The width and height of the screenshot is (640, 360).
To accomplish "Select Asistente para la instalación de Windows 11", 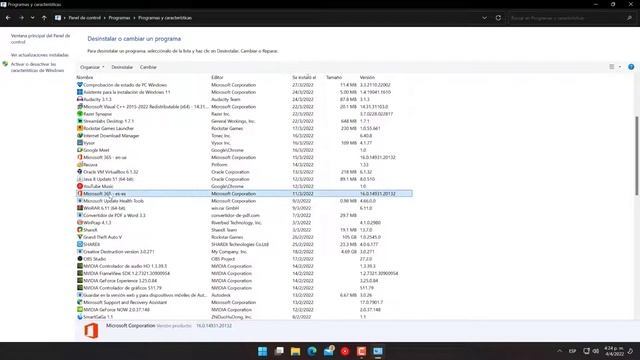I will [244, 92].
